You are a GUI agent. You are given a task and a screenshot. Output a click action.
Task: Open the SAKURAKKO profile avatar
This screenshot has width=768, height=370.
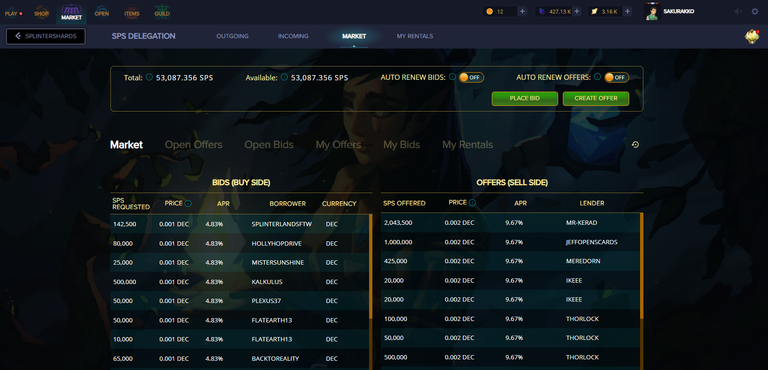click(652, 12)
